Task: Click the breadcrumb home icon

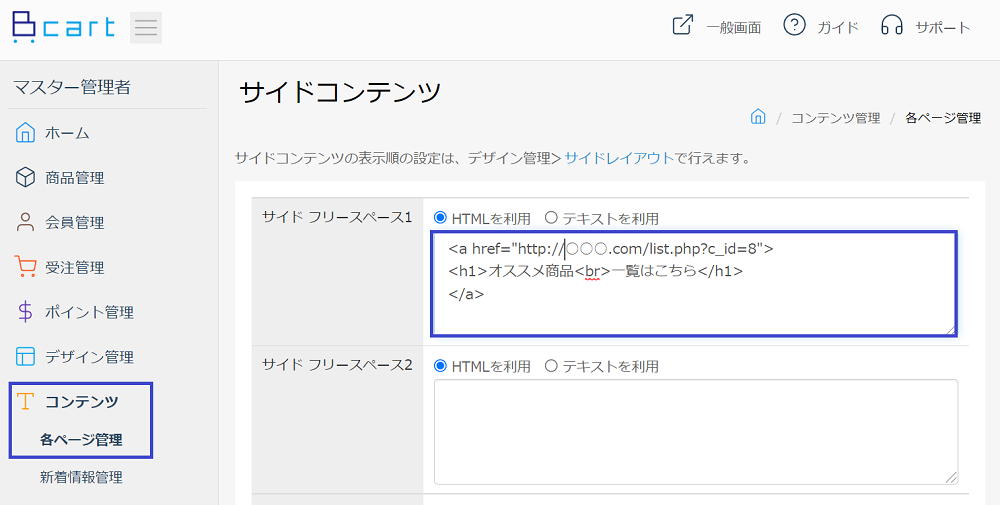Action: (x=758, y=117)
